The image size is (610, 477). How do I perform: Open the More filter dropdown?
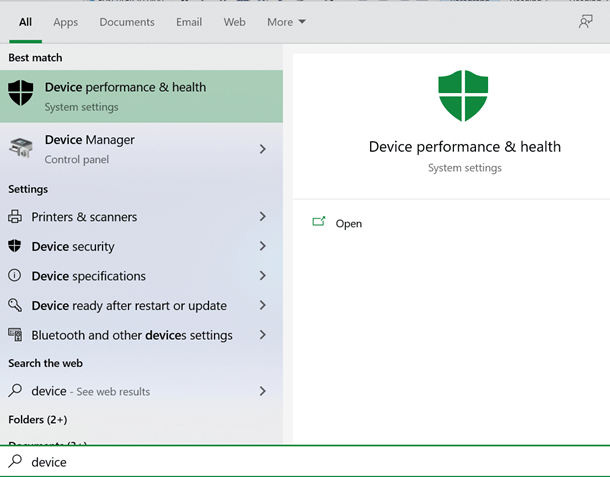pyautogui.click(x=286, y=22)
